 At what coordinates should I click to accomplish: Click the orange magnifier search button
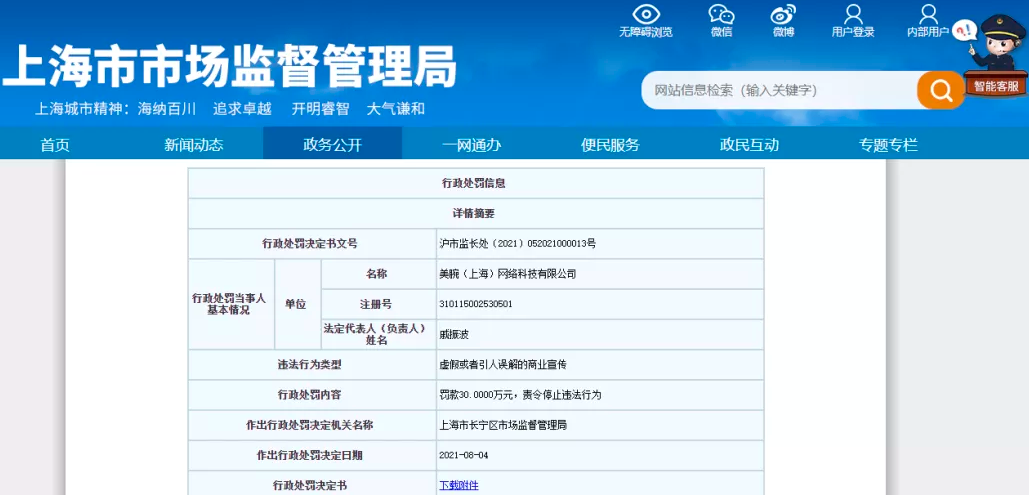(x=940, y=90)
